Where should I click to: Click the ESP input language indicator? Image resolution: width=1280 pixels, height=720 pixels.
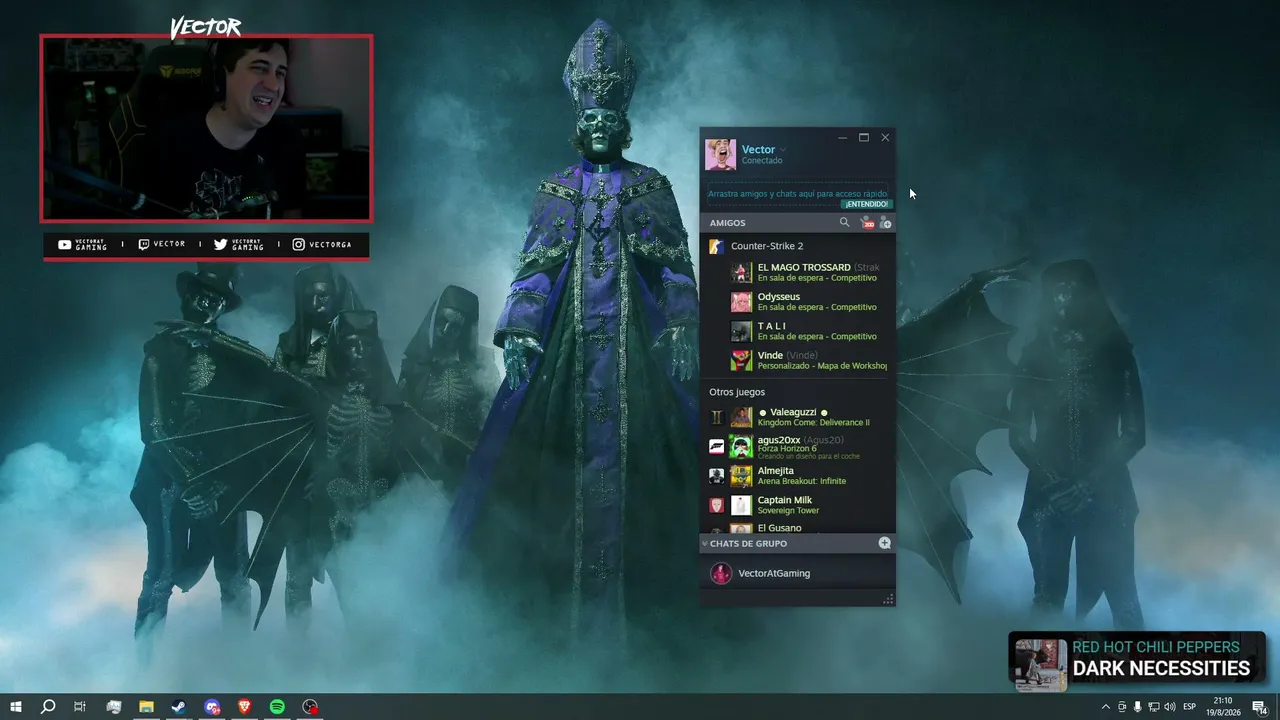[x=1190, y=707]
